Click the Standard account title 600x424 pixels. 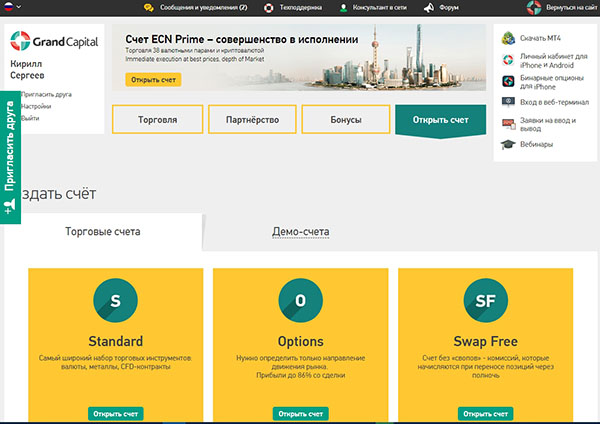click(116, 341)
